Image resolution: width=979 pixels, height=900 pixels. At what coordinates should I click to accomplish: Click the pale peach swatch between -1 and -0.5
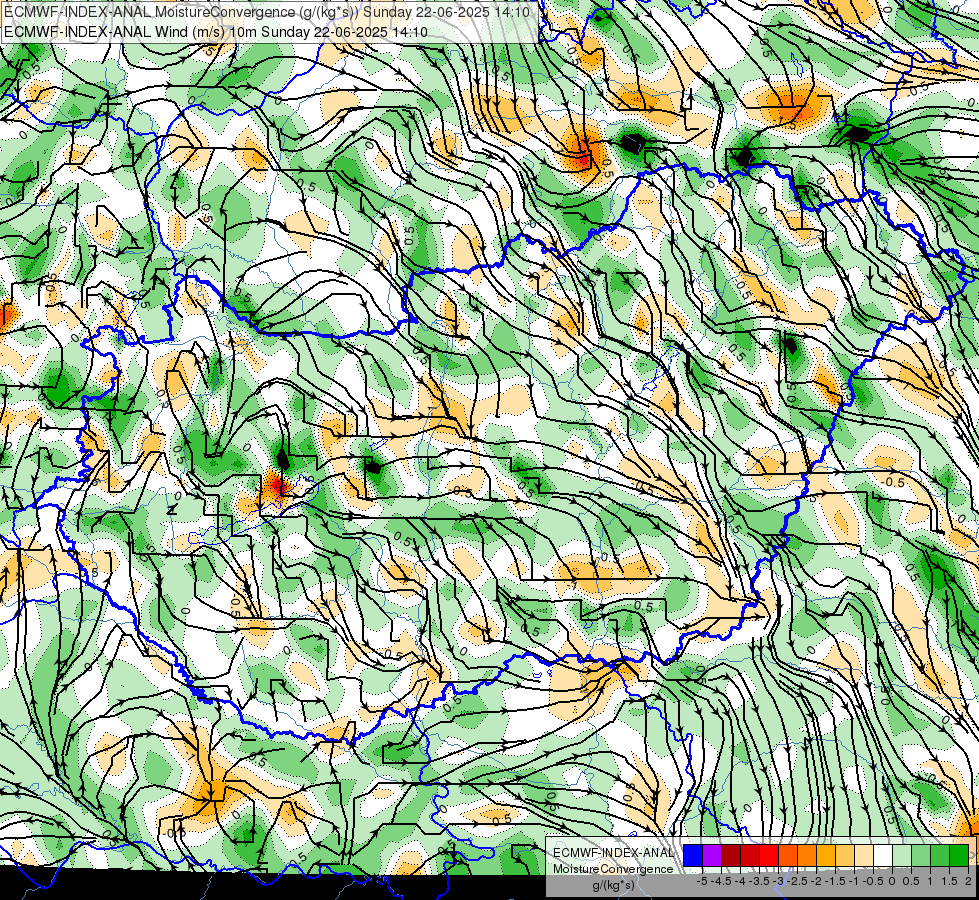tap(863, 856)
